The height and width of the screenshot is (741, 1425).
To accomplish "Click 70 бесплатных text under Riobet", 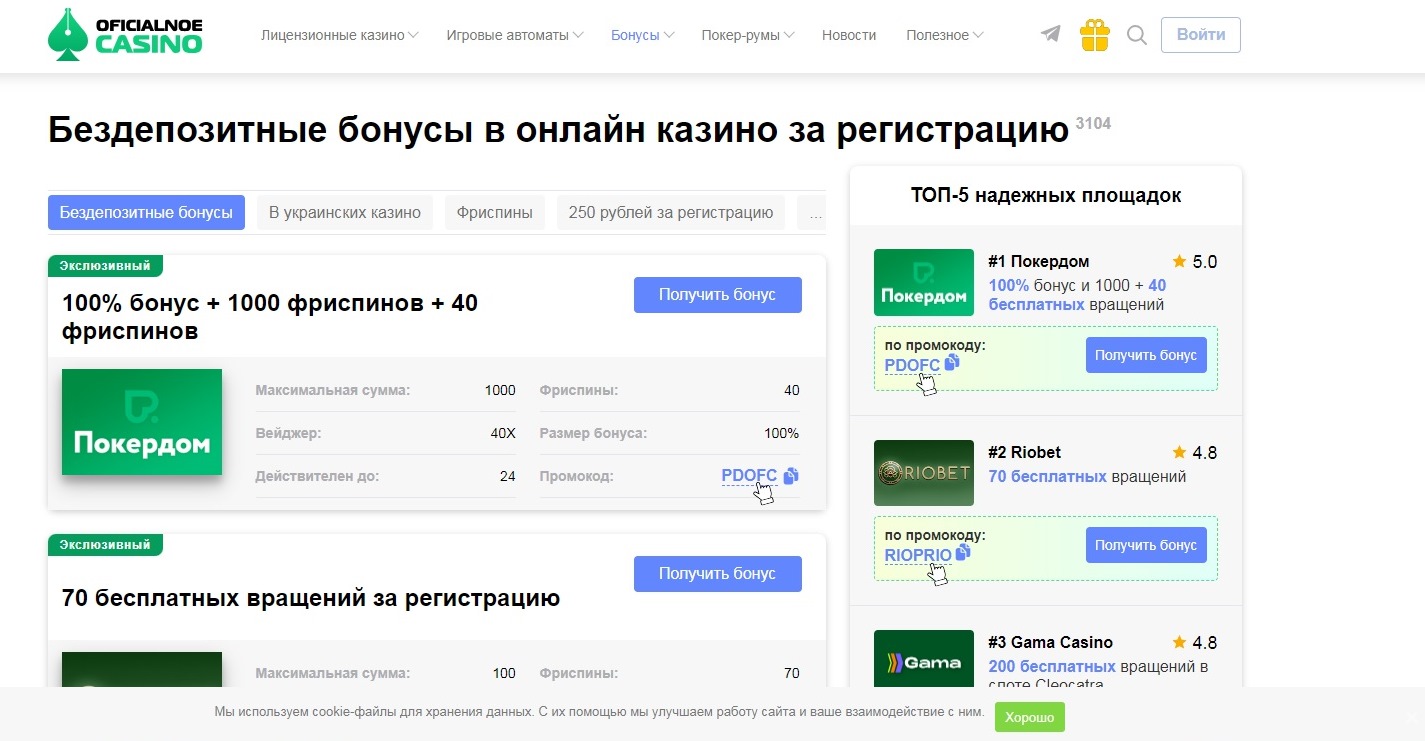I will coord(1047,477).
